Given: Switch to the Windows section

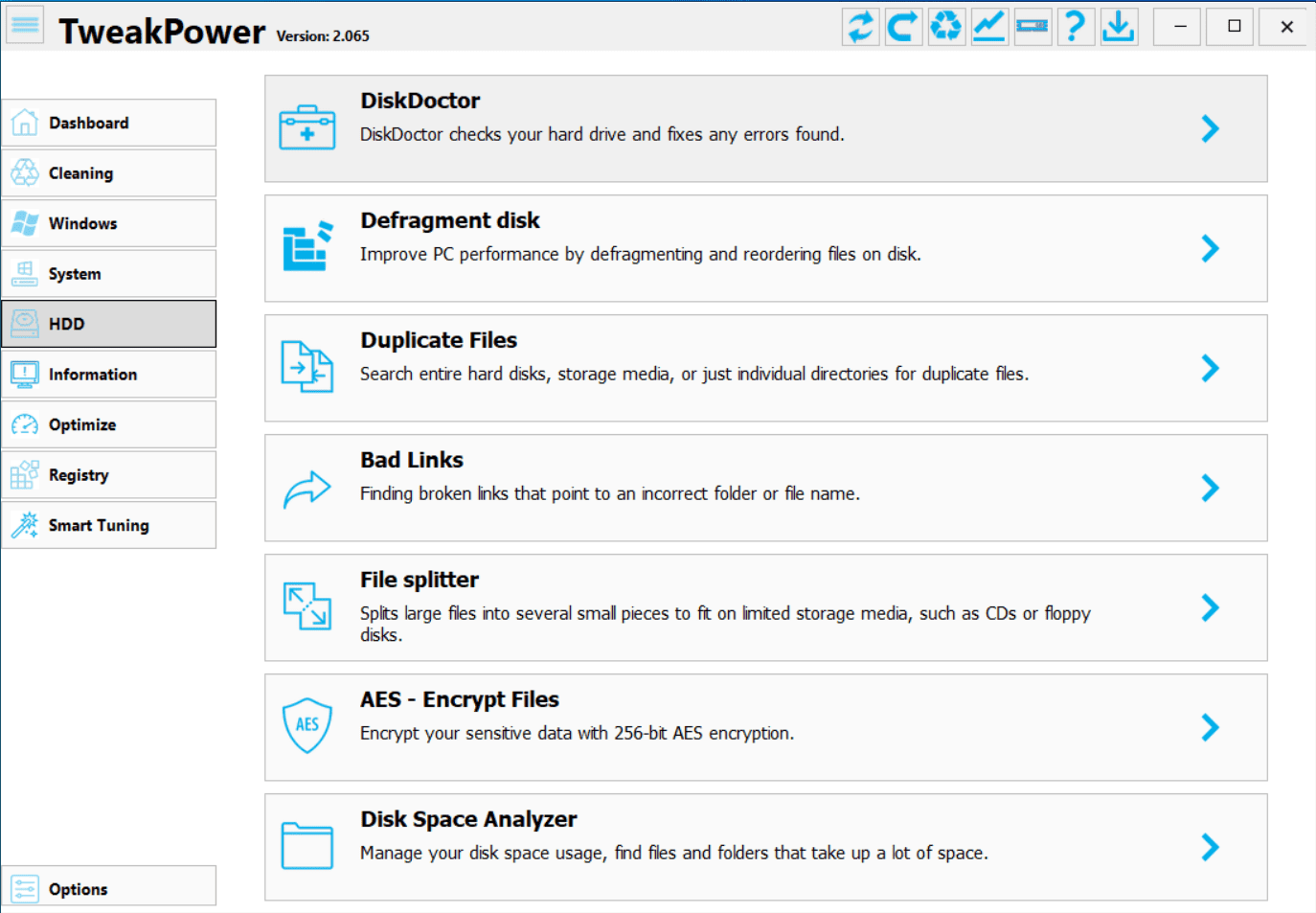Looking at the screenshot, I should pos(109,223).
